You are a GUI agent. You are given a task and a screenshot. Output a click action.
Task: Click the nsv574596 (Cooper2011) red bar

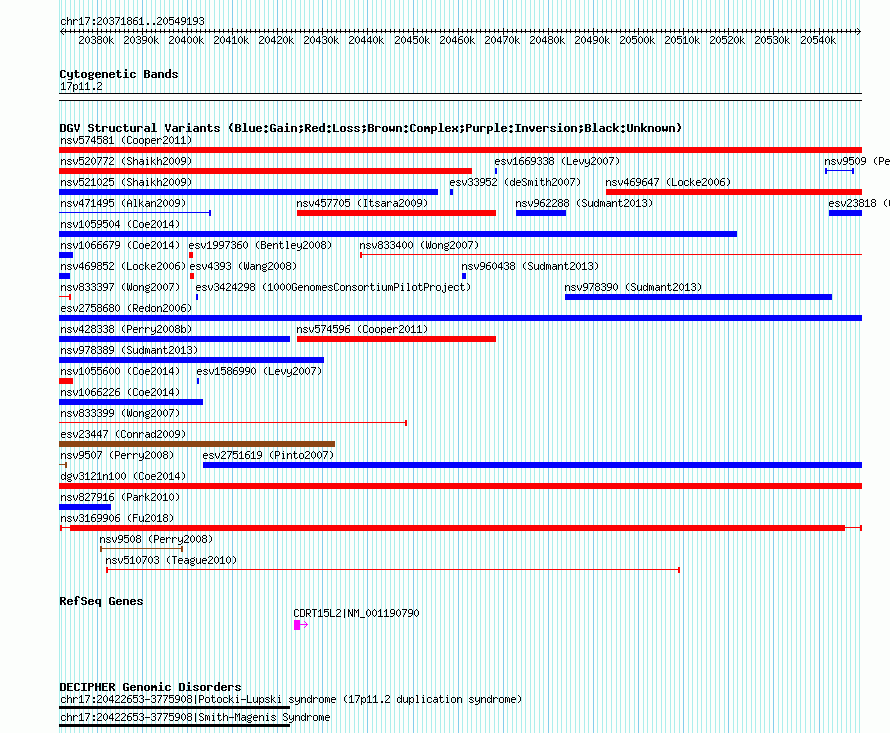396,339
